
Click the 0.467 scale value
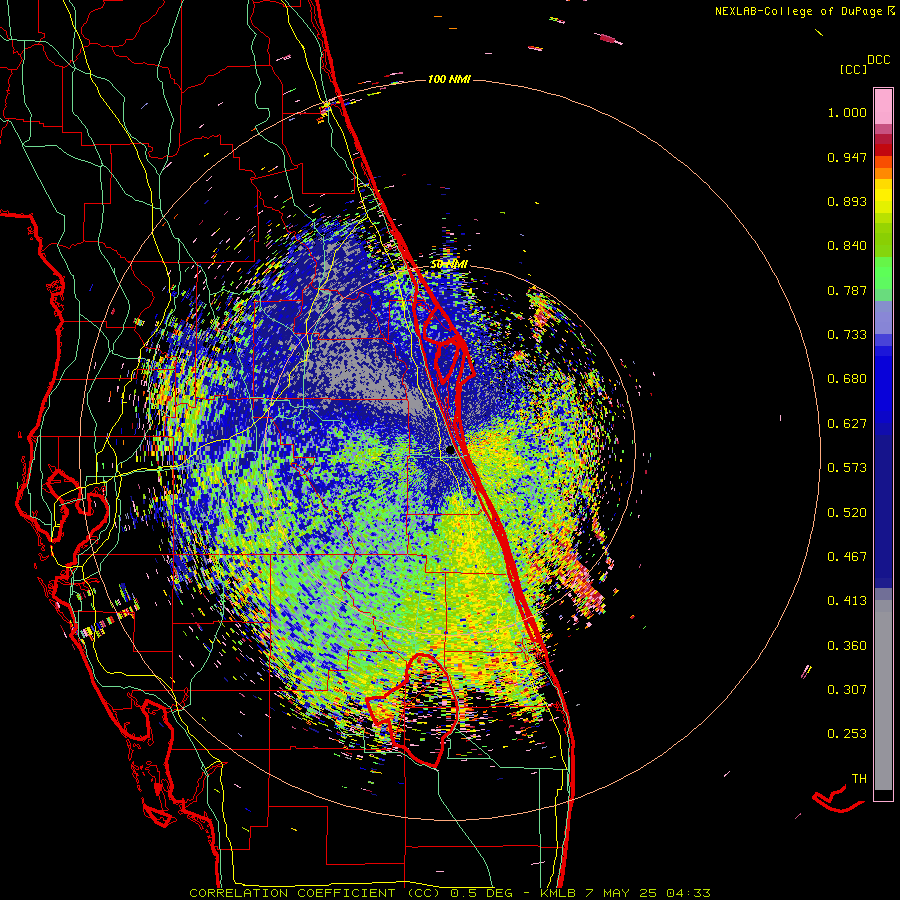coord(847,557)
